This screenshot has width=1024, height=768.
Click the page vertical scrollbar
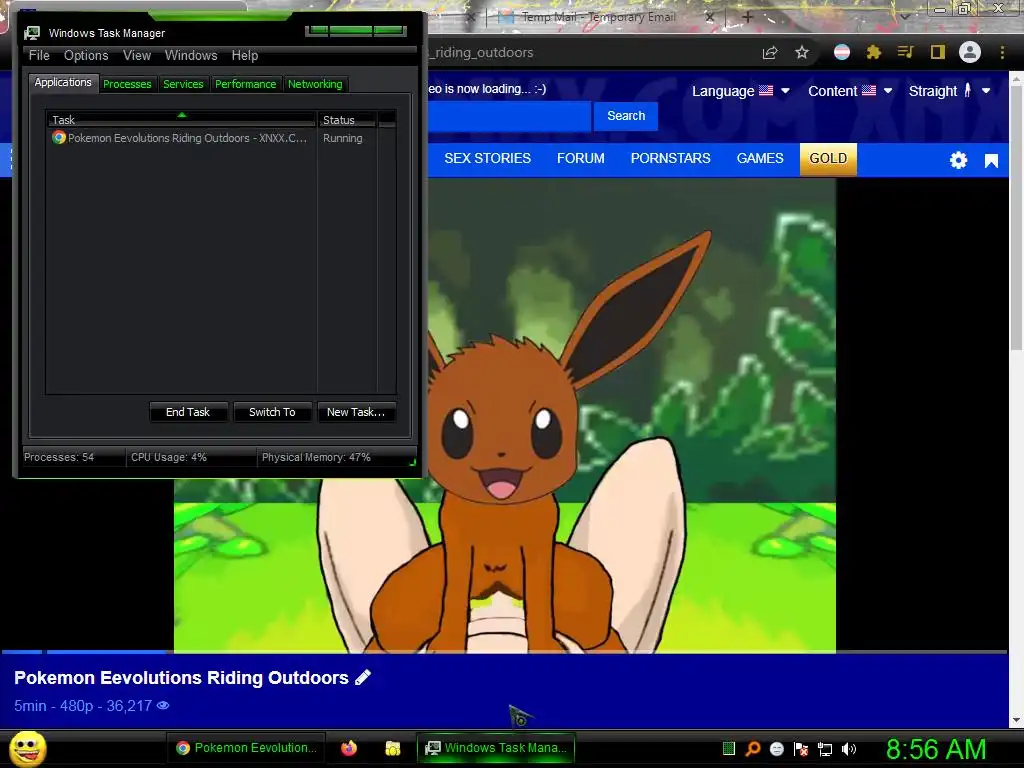1016,398
